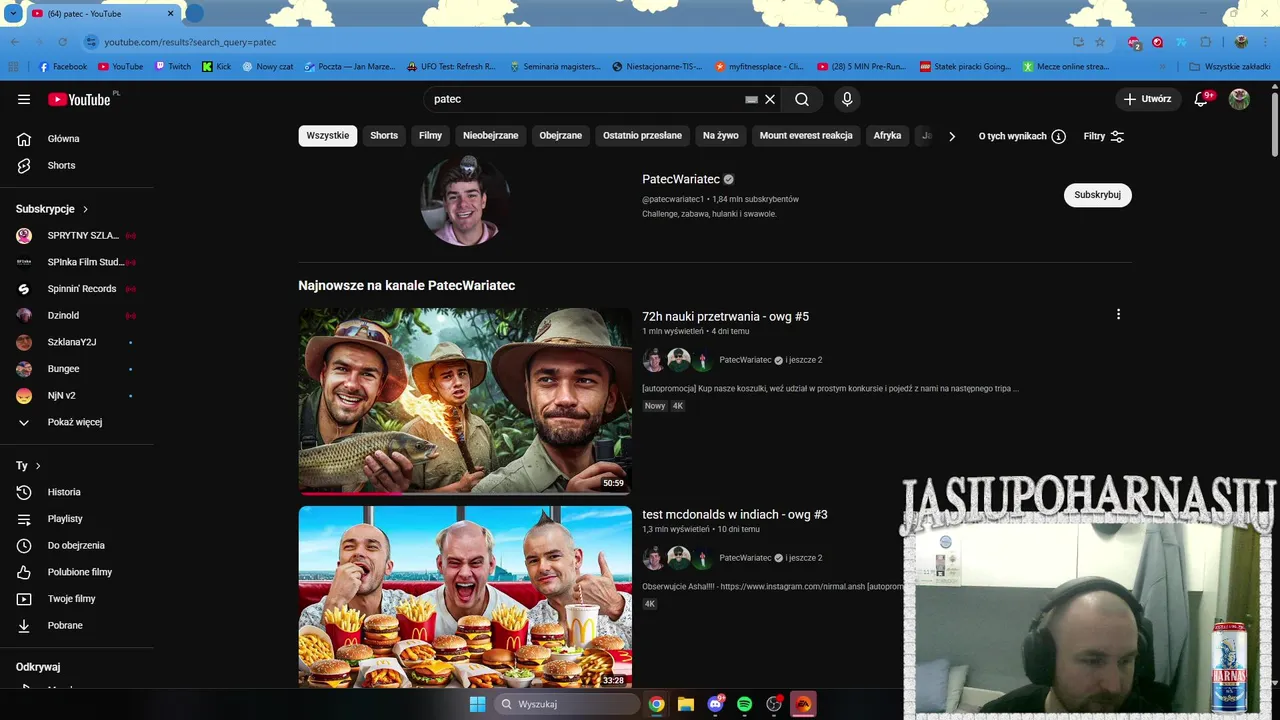Play the 72h nauki przetrwania thumbnail

point(465,401)
